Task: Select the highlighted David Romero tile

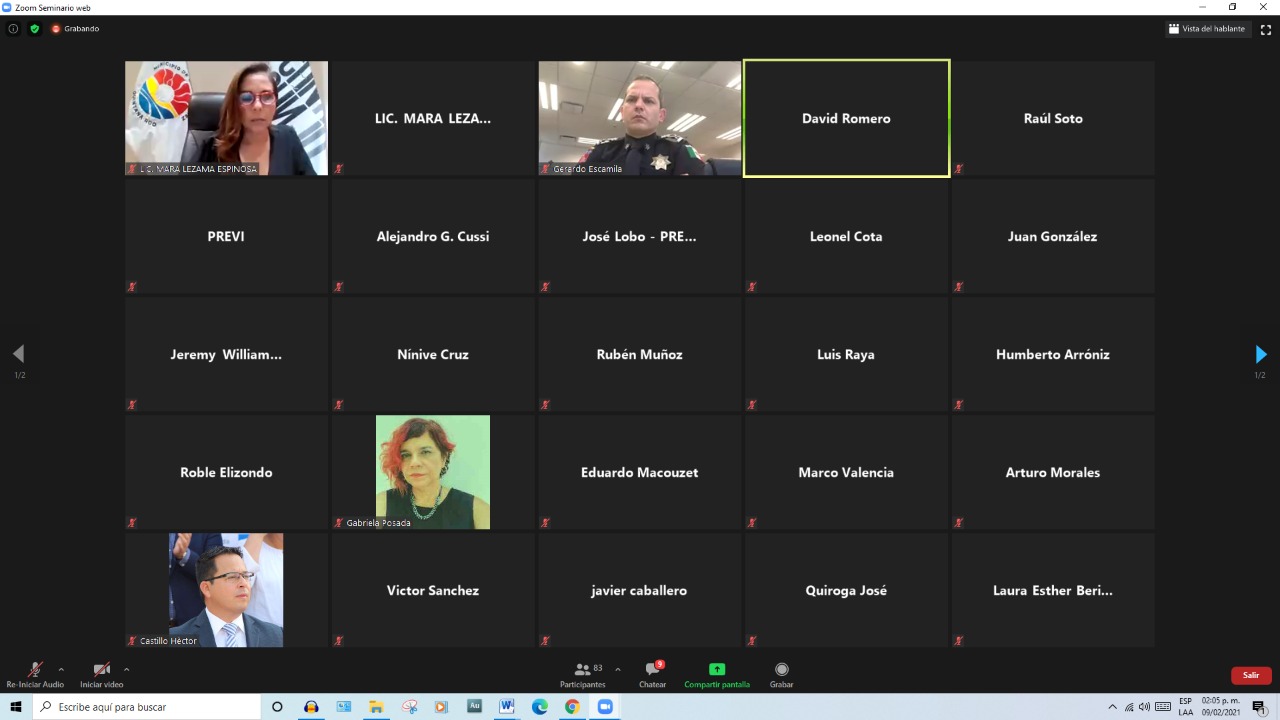Action: (846, 118)
